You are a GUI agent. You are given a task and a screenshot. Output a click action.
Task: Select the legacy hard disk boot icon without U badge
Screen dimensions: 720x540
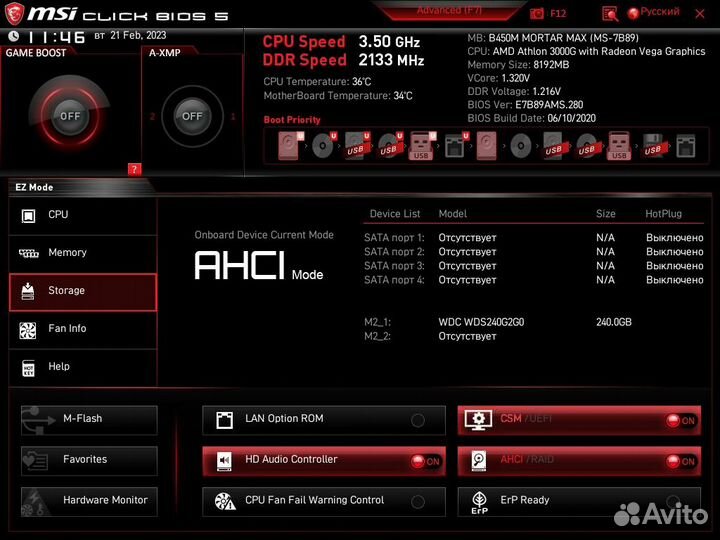[486, 146]
